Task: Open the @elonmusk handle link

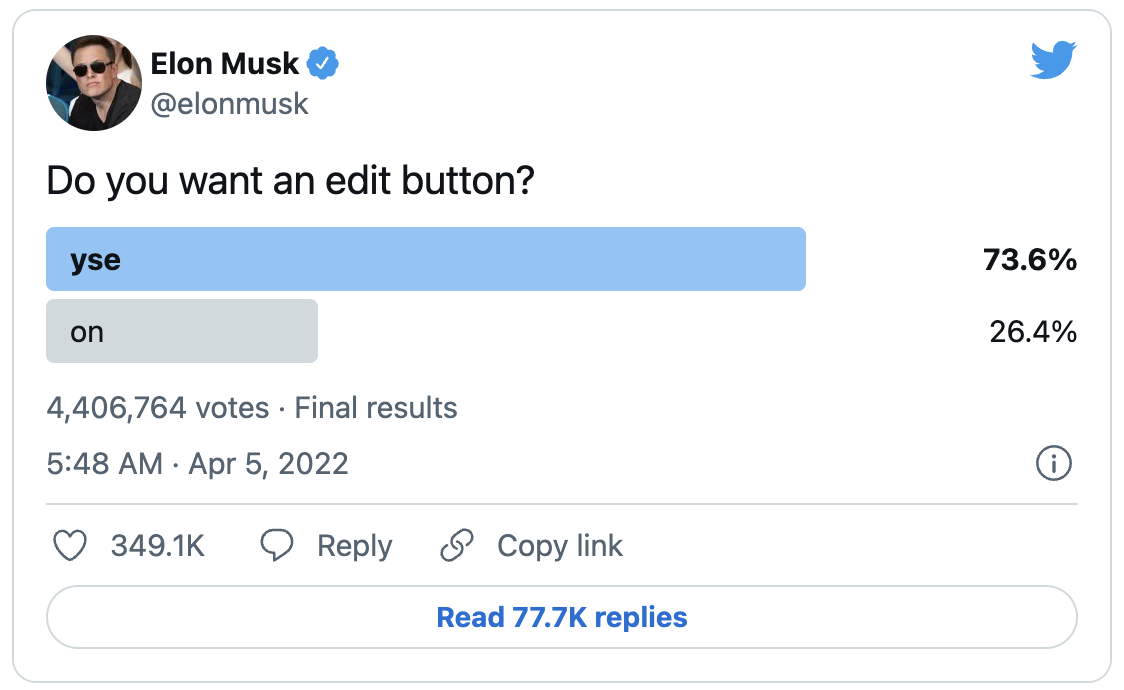Action: [x=229, y=103]
